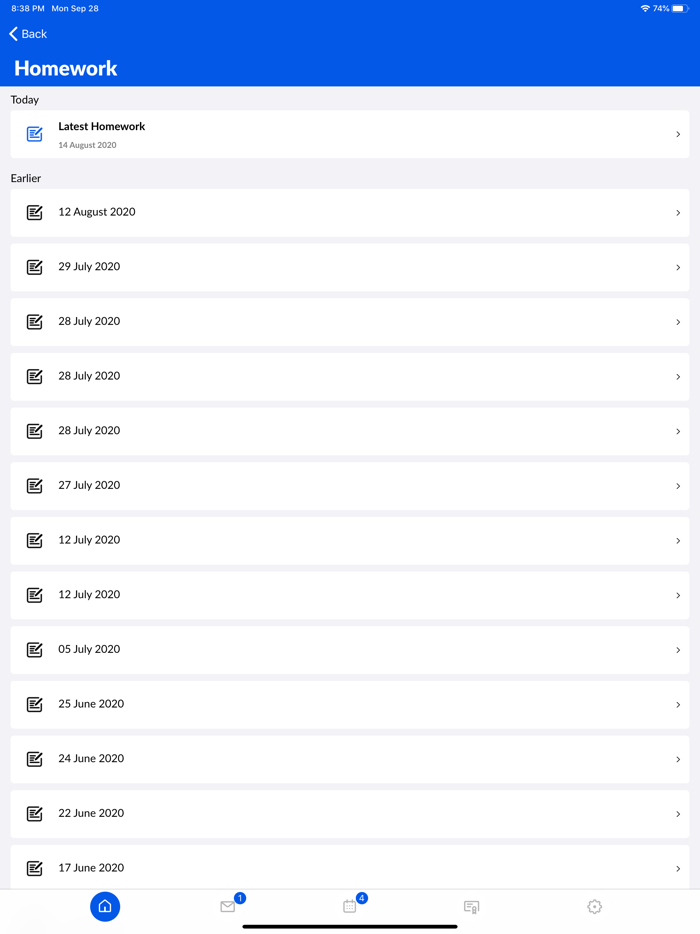This screenshot has width=700, height=934.
Task: Go back using the Back button
Action: [x=28, y=34]
